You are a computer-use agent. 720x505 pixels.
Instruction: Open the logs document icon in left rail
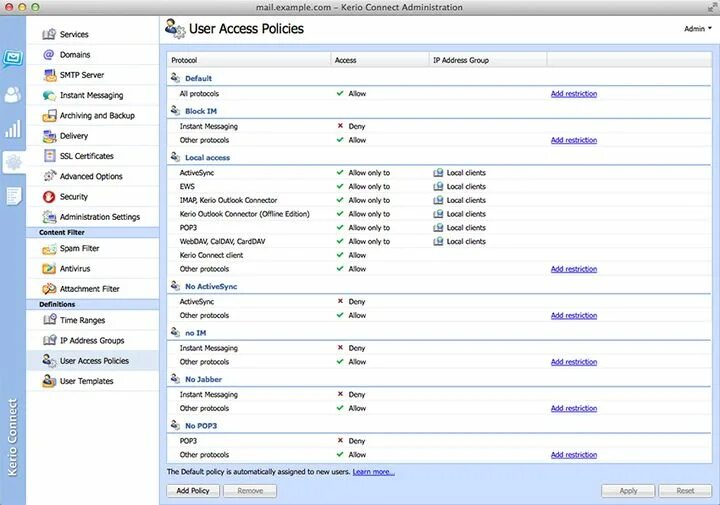[12, 196]
